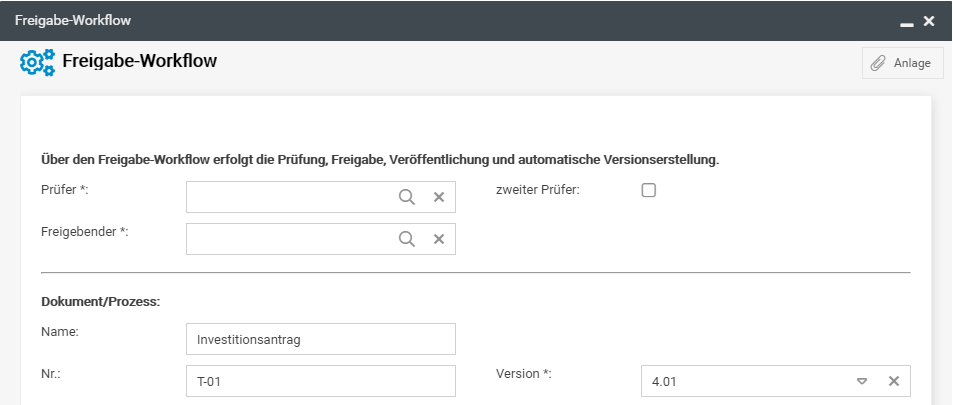This screenshot has width=953, height=405.
Task: Clear the Version selection with its X icon
Action: click(x=894, y=381)
